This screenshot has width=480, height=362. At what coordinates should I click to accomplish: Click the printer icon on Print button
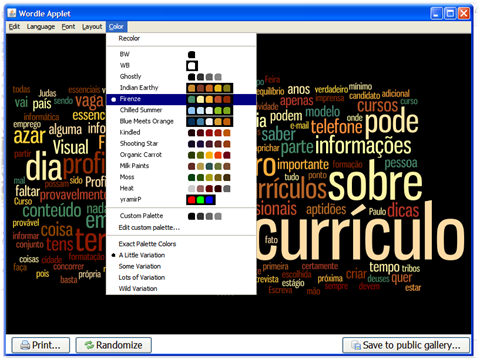point(25,345)
